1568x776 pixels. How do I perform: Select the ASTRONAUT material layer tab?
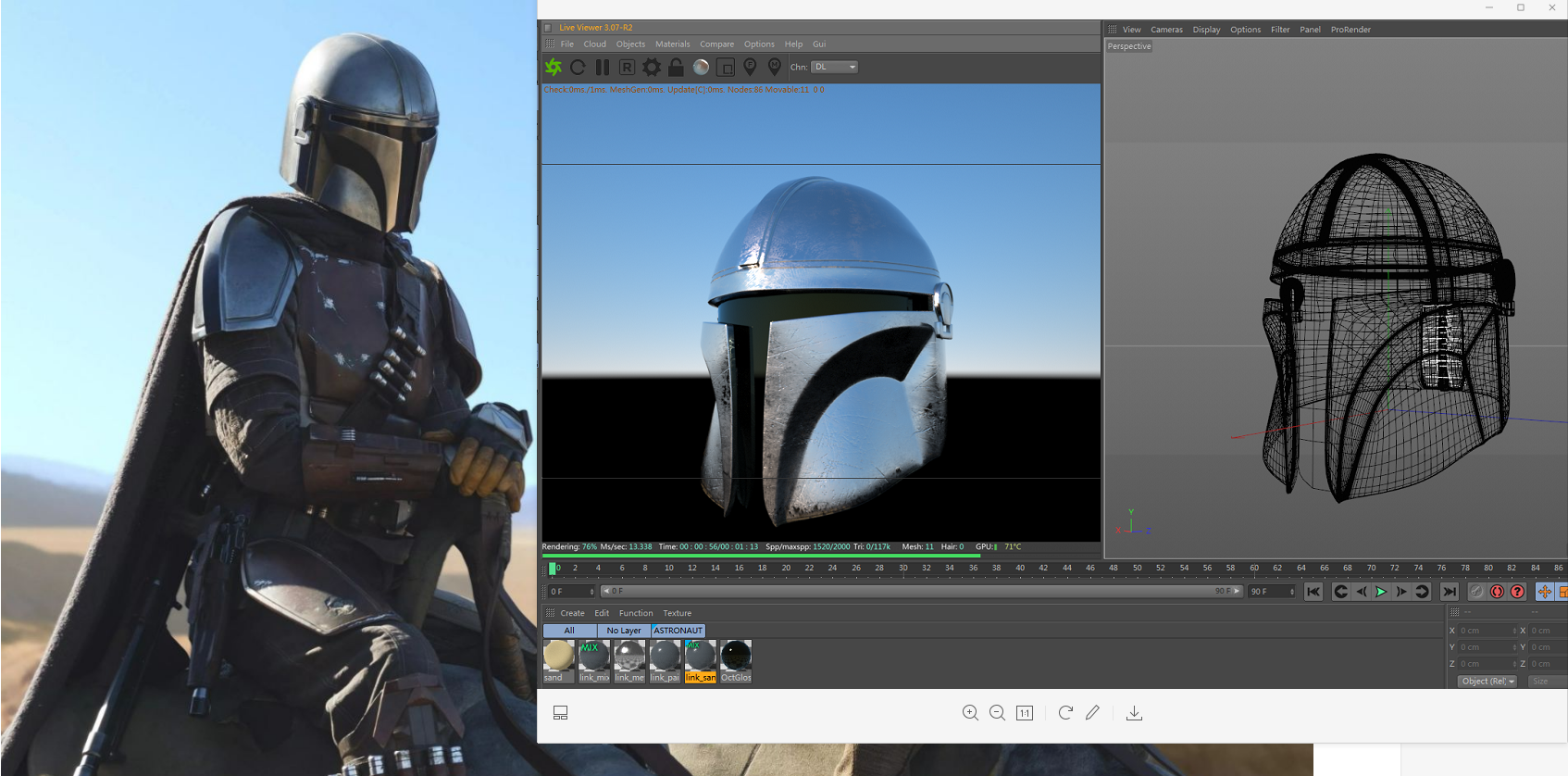pyautogui.click(x=678, y=631)
